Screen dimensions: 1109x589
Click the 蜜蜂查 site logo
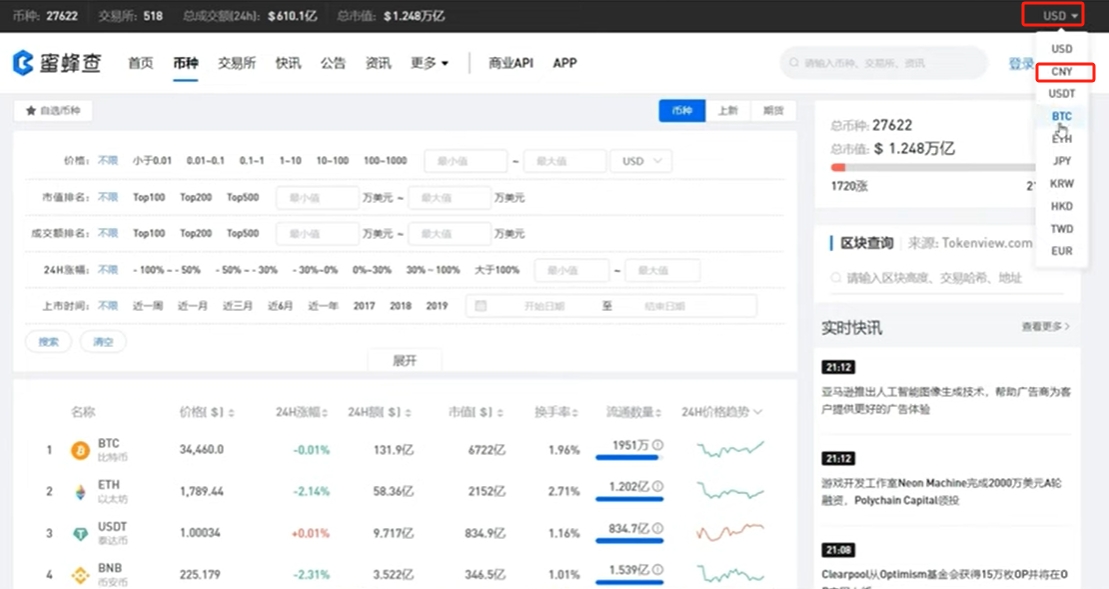(x=57, y=63)
